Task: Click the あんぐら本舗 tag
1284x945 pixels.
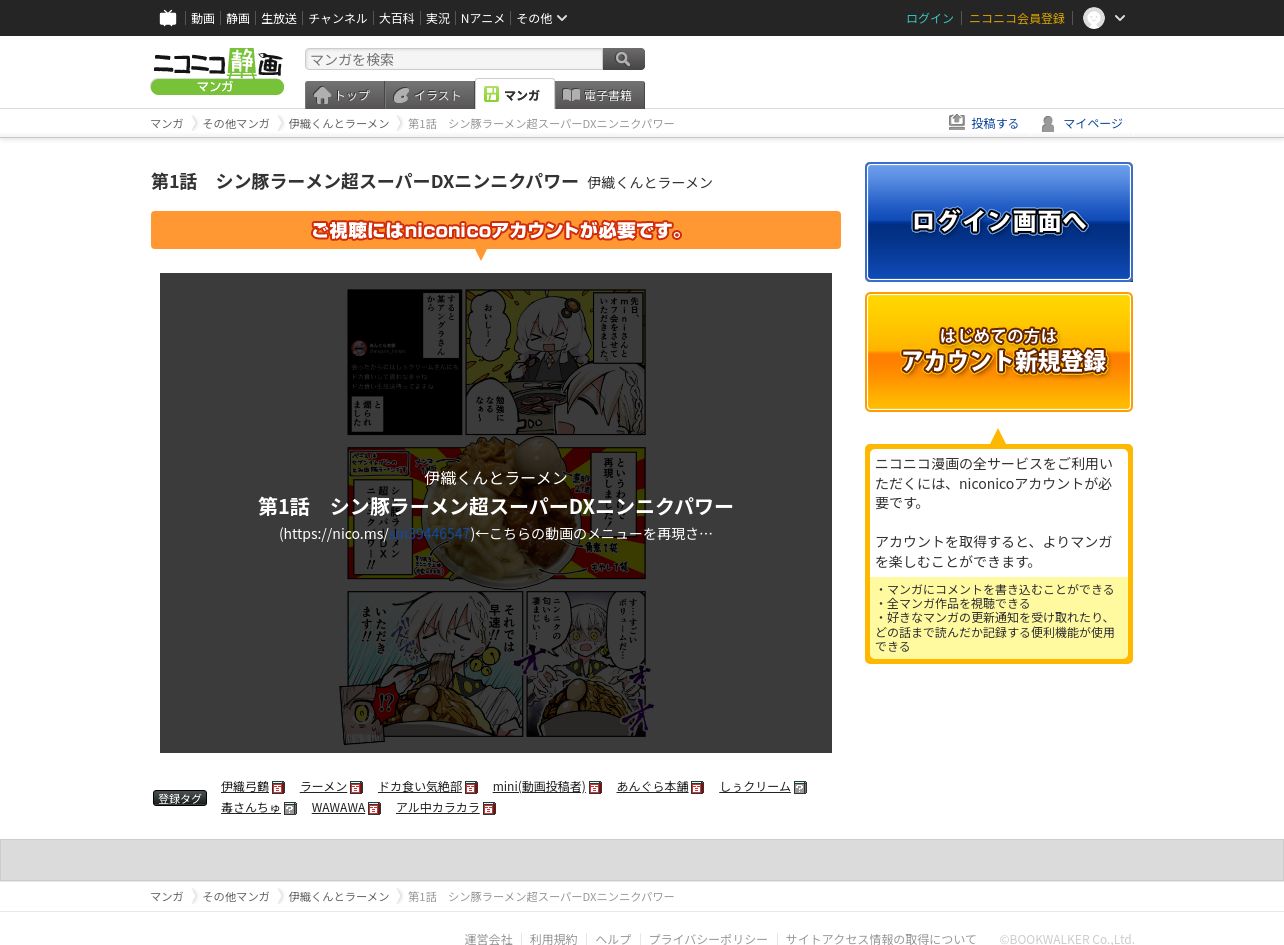Action: click(653, 787)
